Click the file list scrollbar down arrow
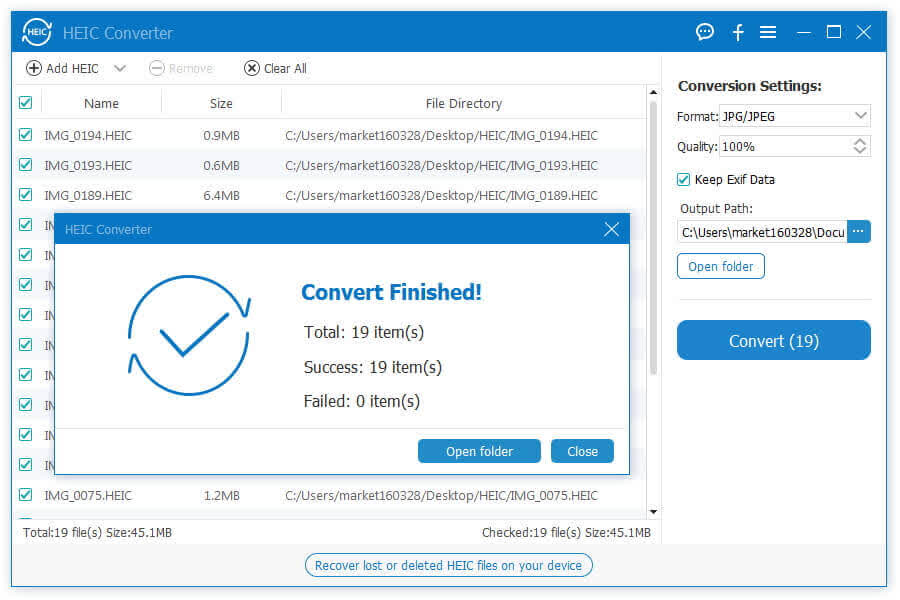This screenshot has width=900, height=600. coord(652,513)
